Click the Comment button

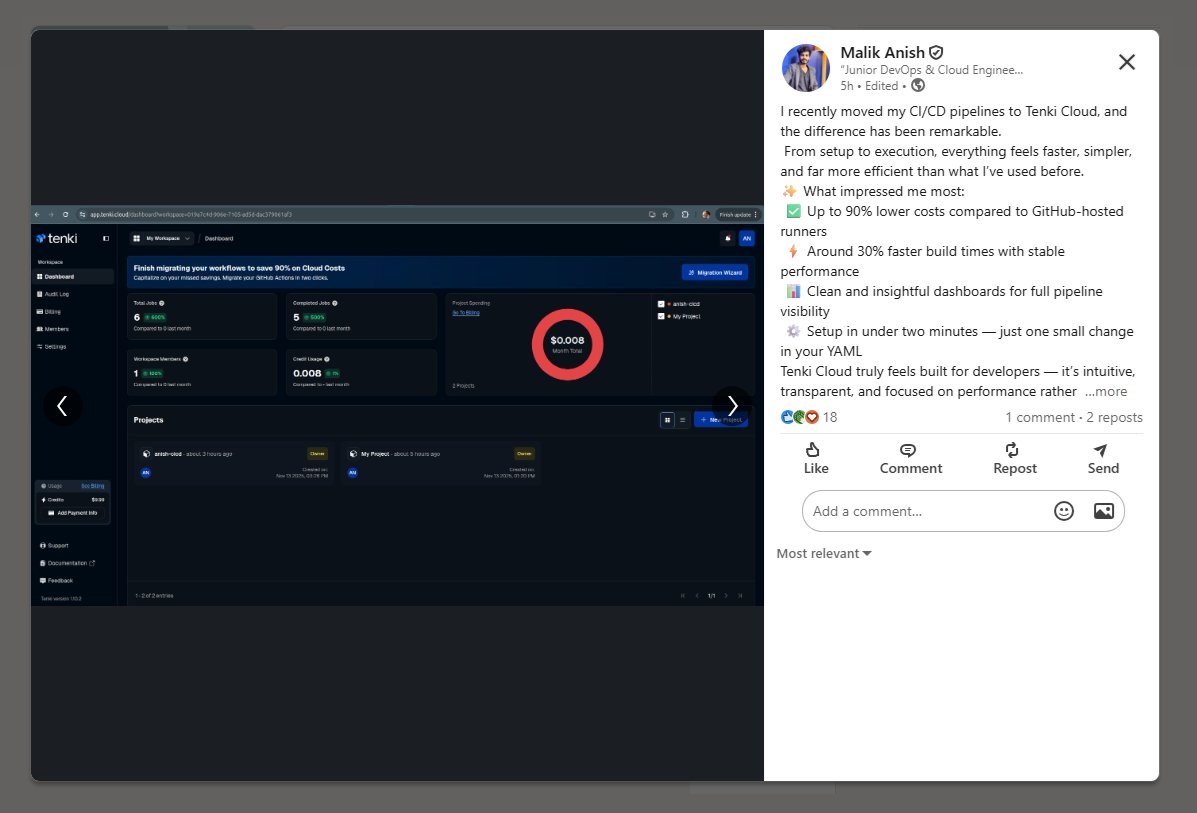click(910, 459)
